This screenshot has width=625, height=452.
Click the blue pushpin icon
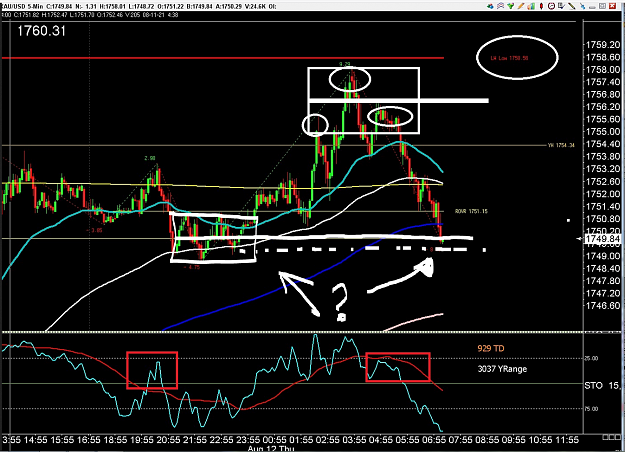pos(582,6)
